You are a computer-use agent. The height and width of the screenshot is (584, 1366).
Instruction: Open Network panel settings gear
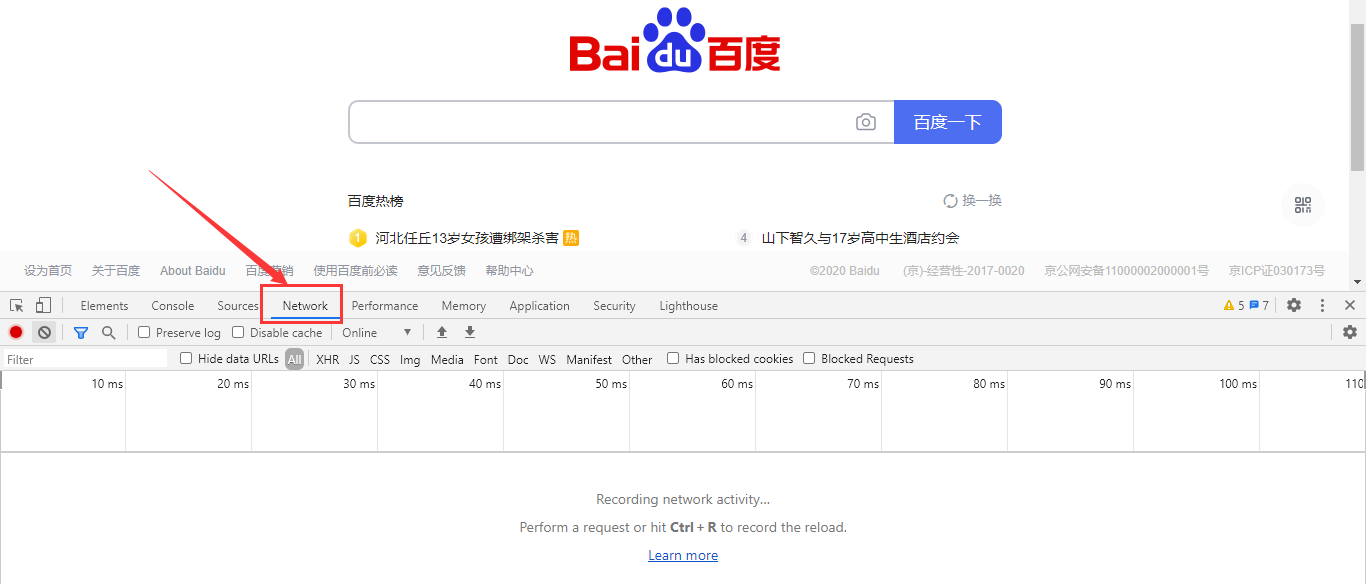(x=1350, y=332)
